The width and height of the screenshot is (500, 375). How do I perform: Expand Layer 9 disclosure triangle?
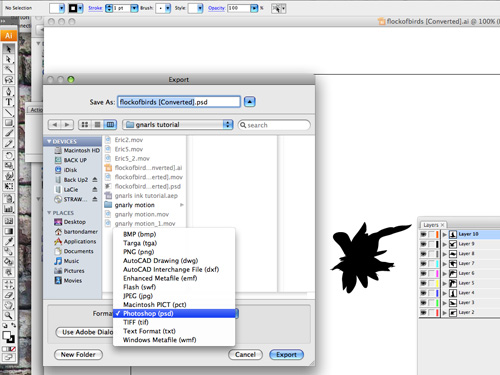(x=444, y=244)
